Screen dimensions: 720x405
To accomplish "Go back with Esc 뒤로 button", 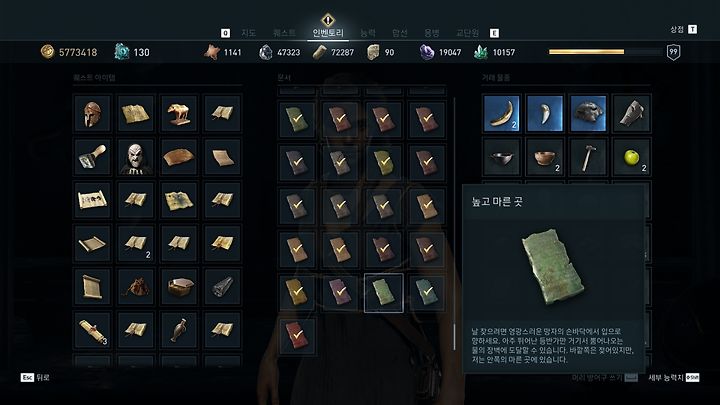I will [35, 377].
